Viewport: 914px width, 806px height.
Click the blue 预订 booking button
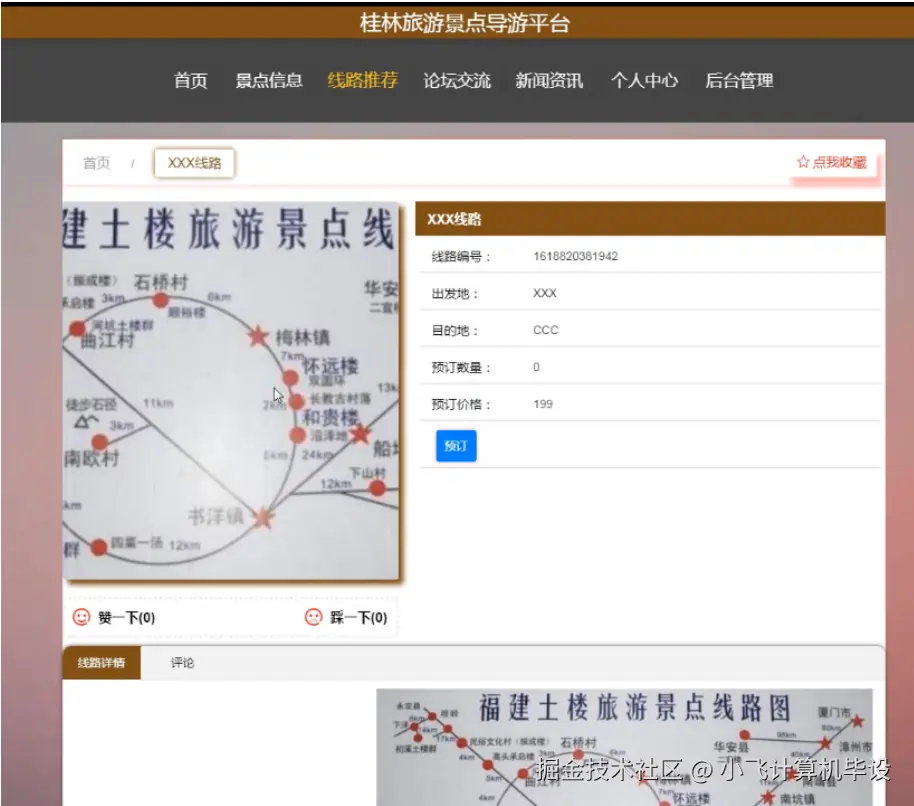tap(455, 446)
